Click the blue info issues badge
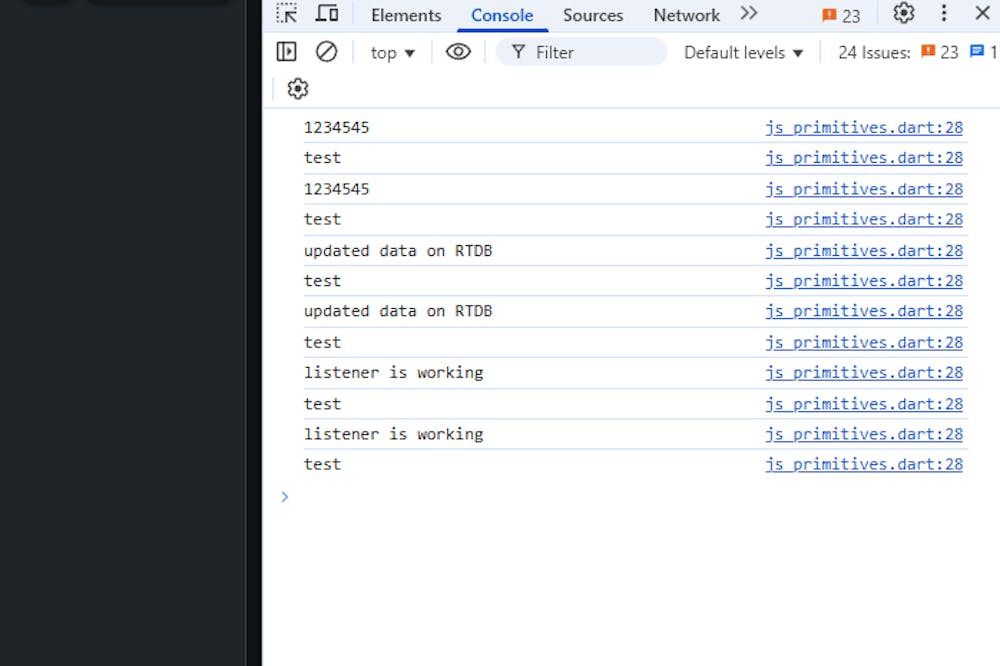The width and height of the screenshot is (1000, 666). pyautogui.click(x=983, y=52)
